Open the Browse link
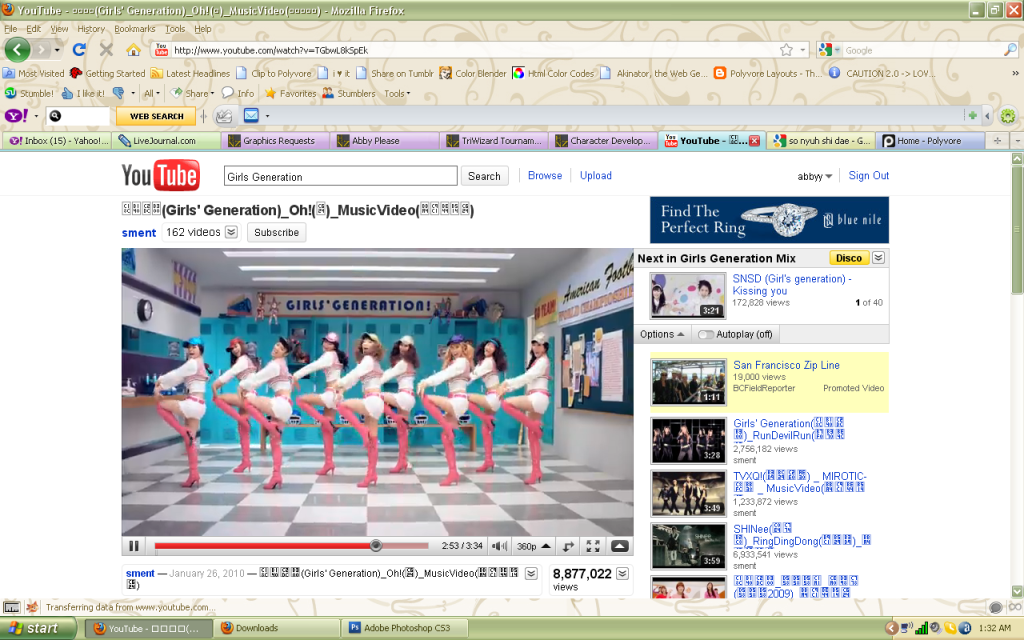 [545, 176]
